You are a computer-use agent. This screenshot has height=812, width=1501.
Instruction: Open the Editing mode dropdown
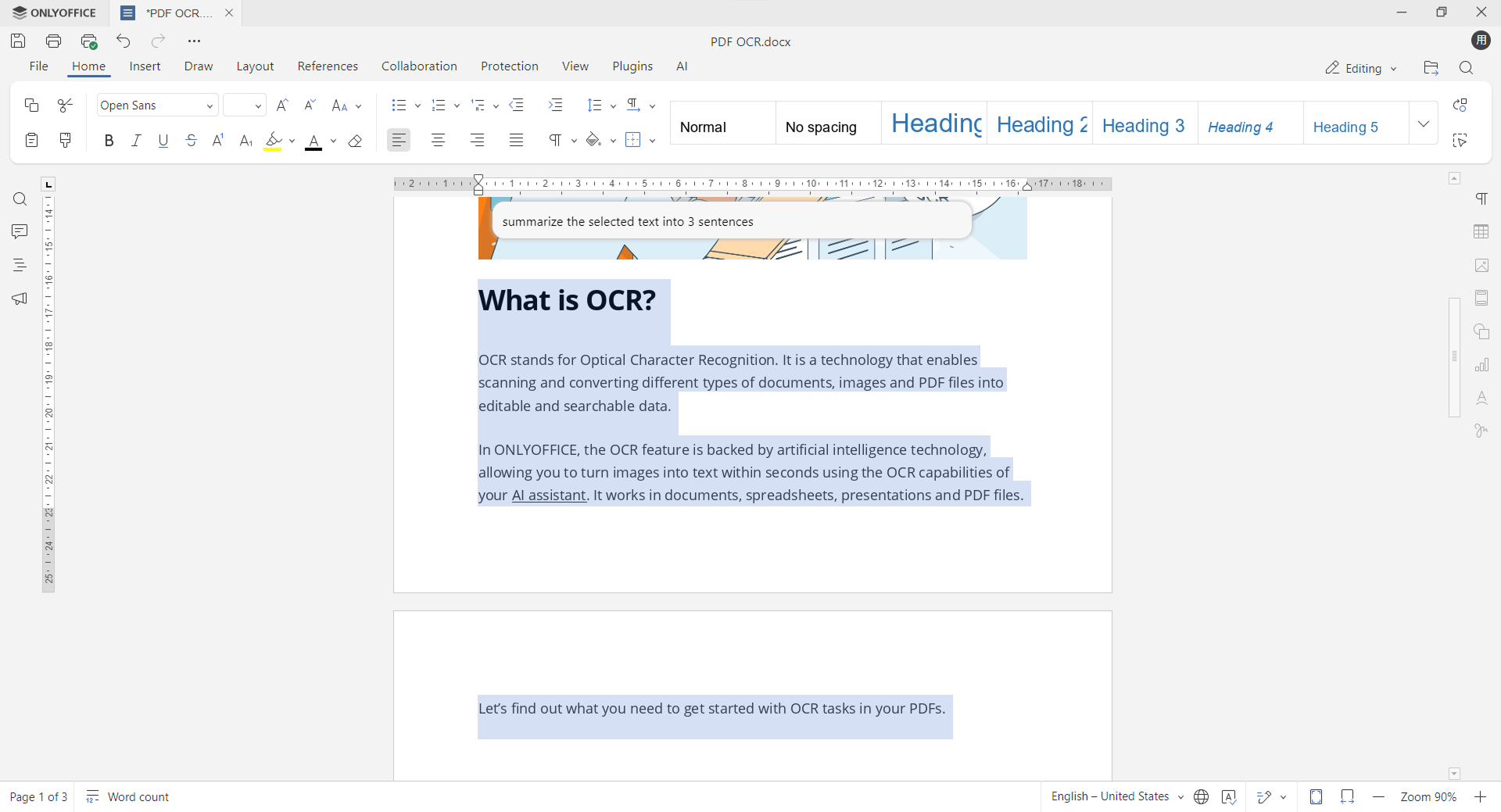(1361, 68)
